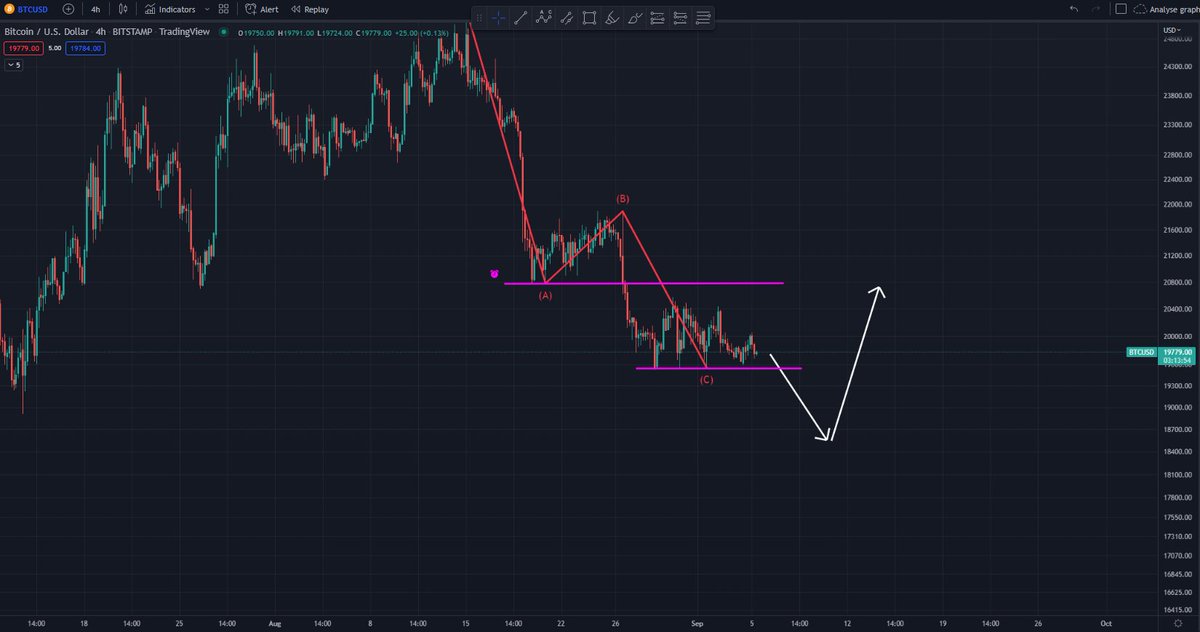Select the Trend Line drawing tool
The image size is (1200, 632).
point(520,17)
